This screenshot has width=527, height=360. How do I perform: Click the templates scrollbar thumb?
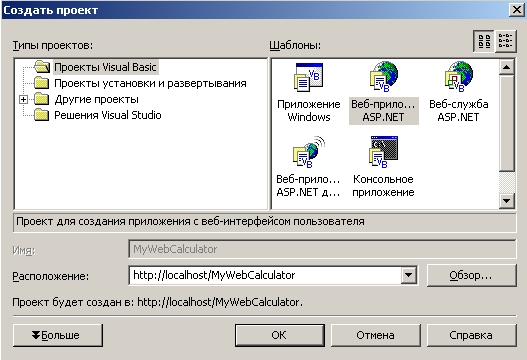[506, 123]
